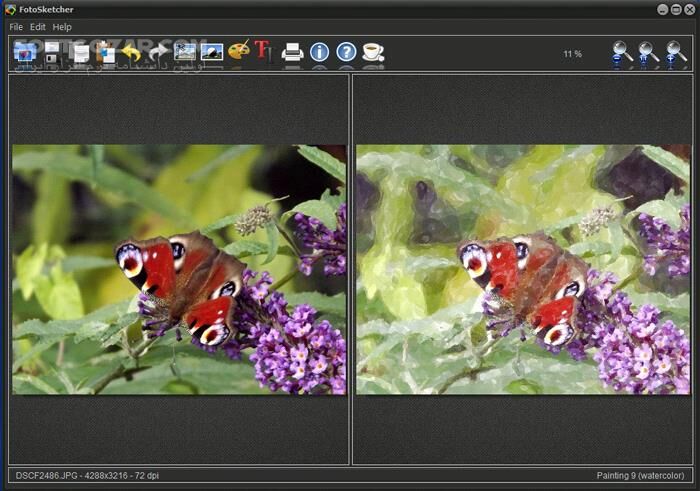Image resolution: width=700 pixels, height=491 pixels.
Task: Open the File menu
Action: click(16, 27)
